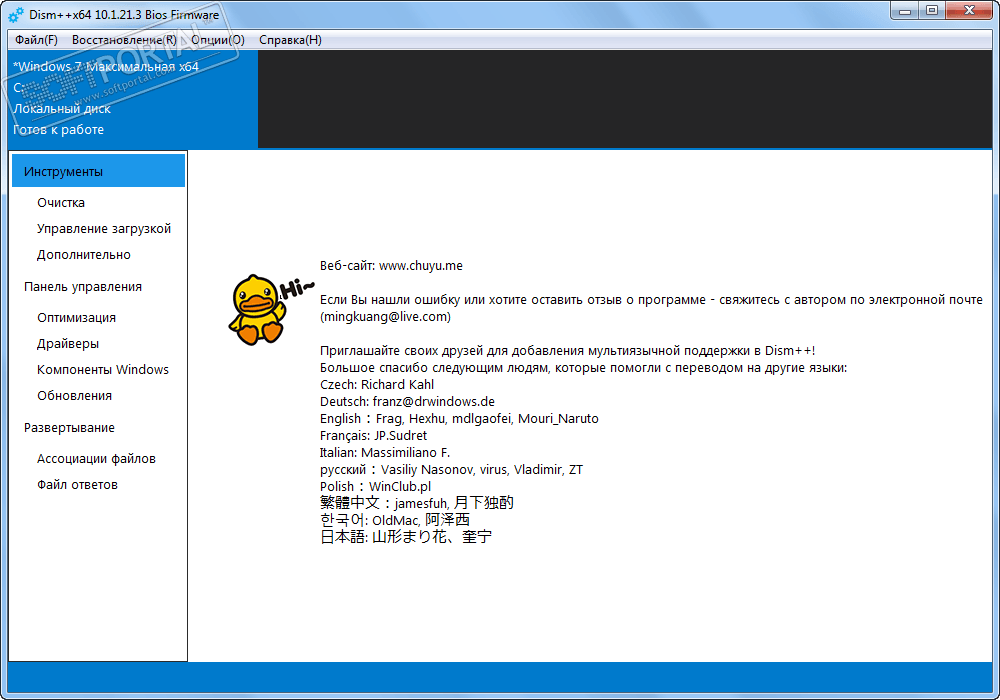
Task: Open Управление загрузкой in the sidebar
Action: (x=104, y=229)
